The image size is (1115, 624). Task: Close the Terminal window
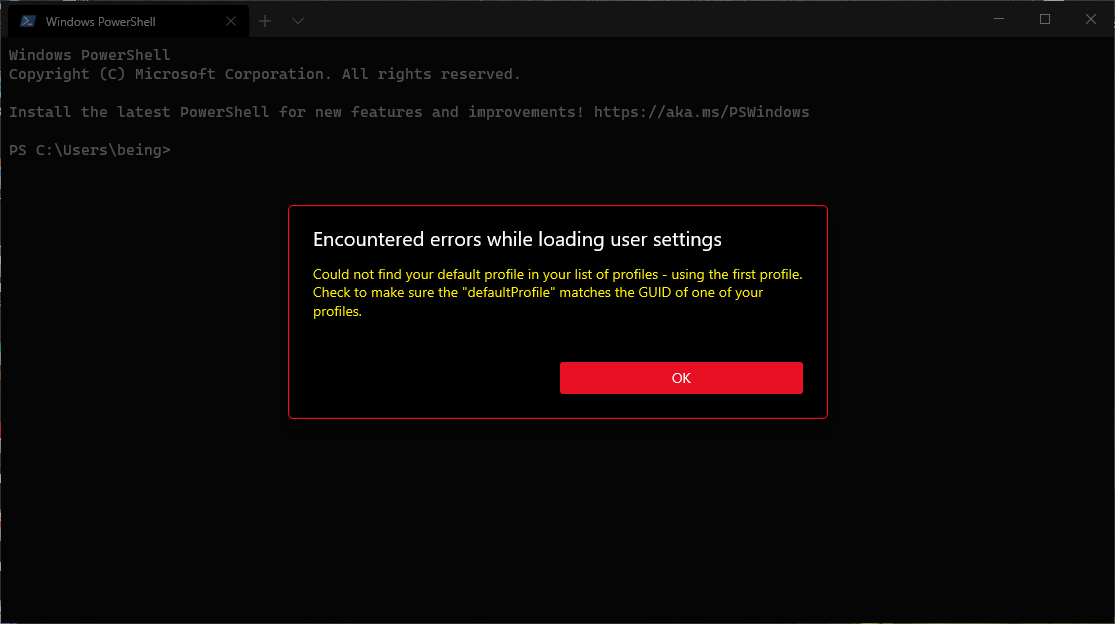tap(1090, 19)
